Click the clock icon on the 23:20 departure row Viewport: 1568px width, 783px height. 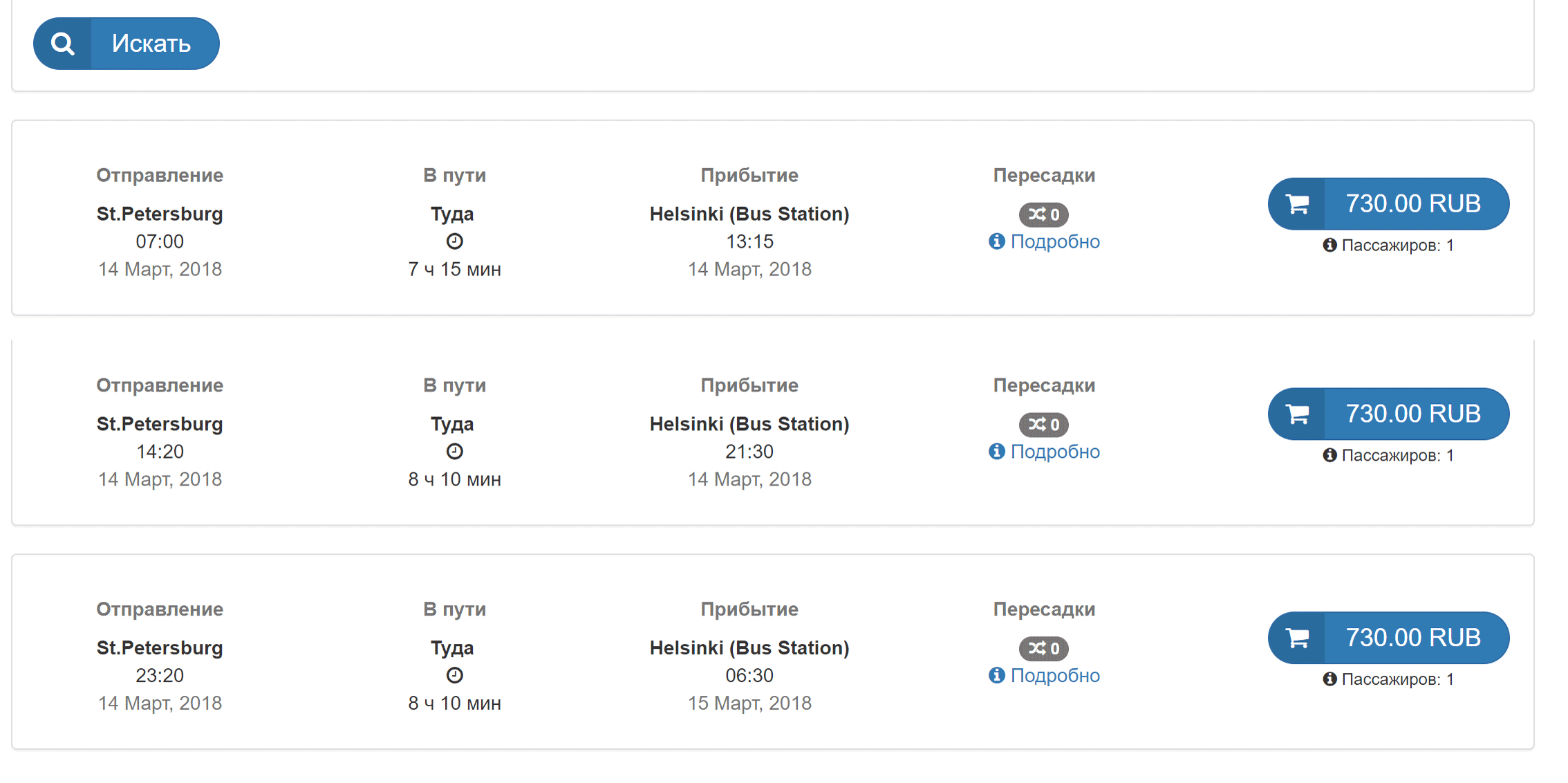click(x=454, y=675)
